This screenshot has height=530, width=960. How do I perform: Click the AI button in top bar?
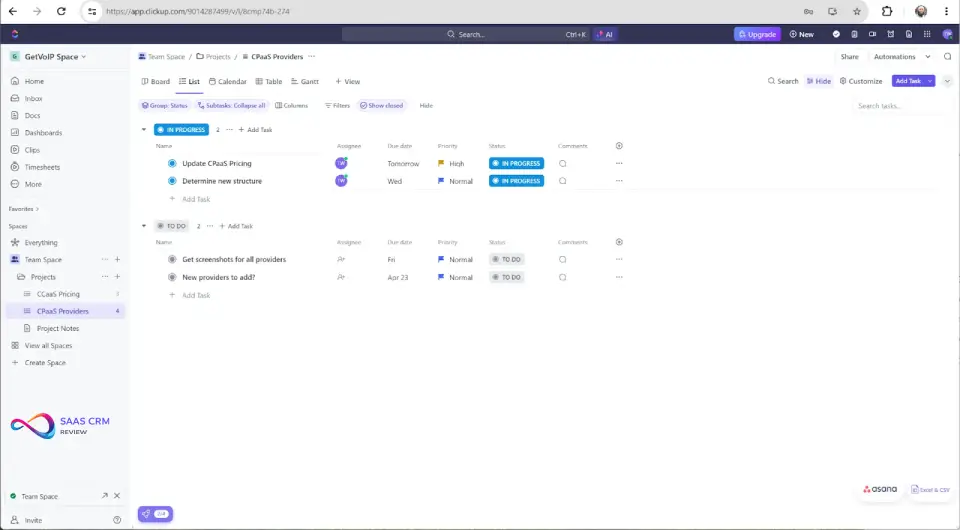point(604,34)
